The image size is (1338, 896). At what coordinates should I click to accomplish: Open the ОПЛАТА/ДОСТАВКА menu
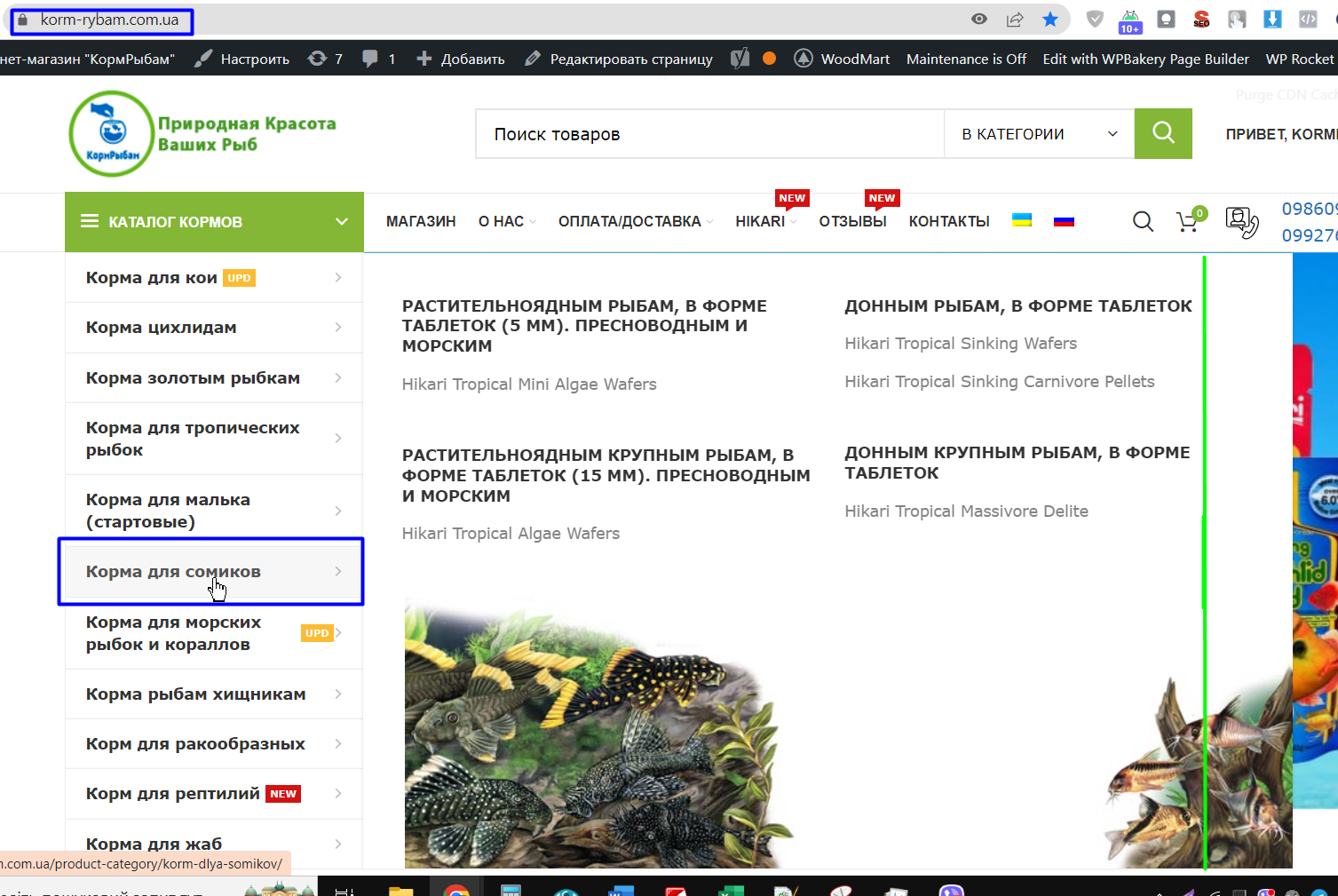click(635, 221)
